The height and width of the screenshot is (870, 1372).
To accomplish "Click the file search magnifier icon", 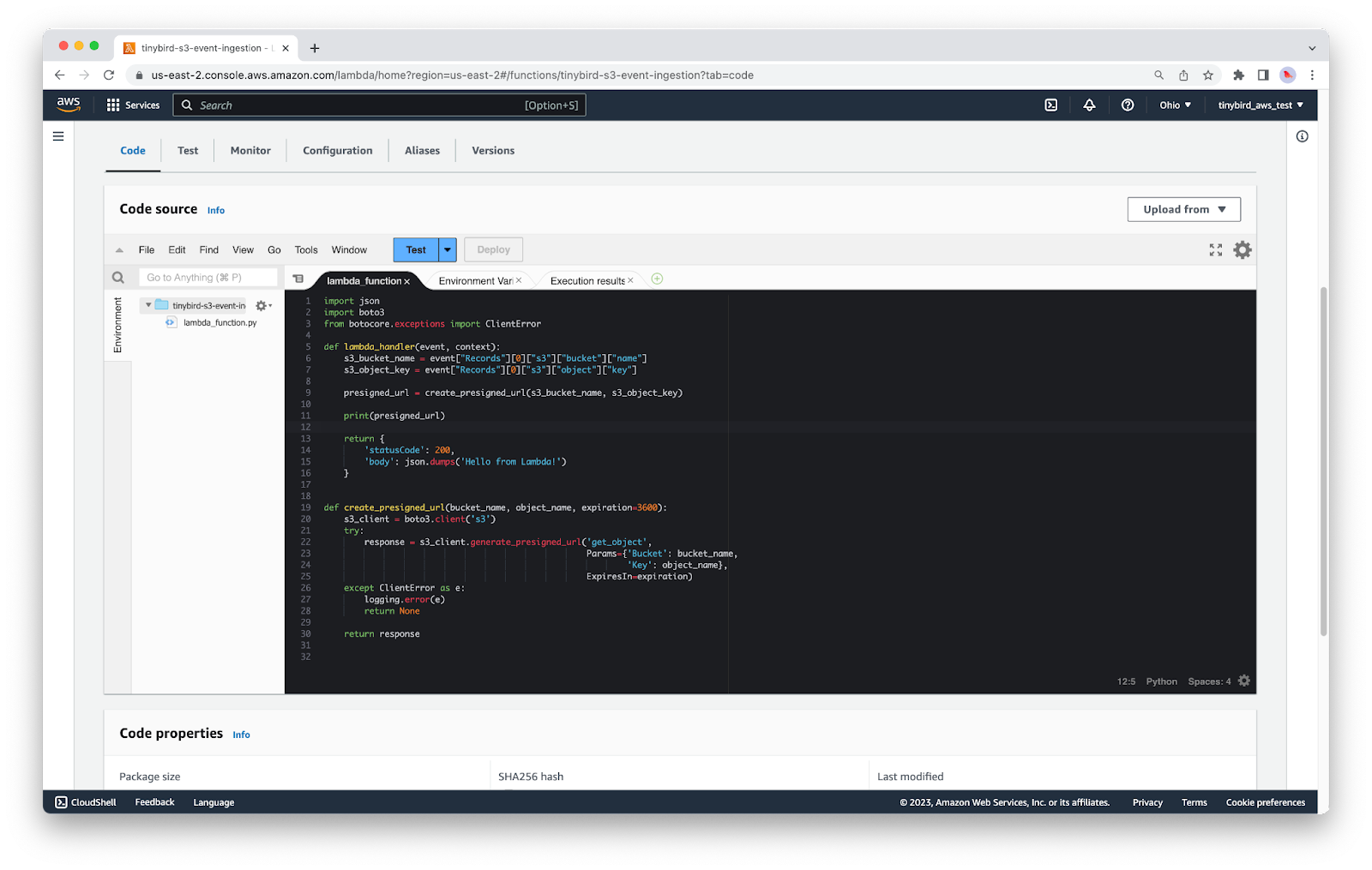I will [118, 278].
